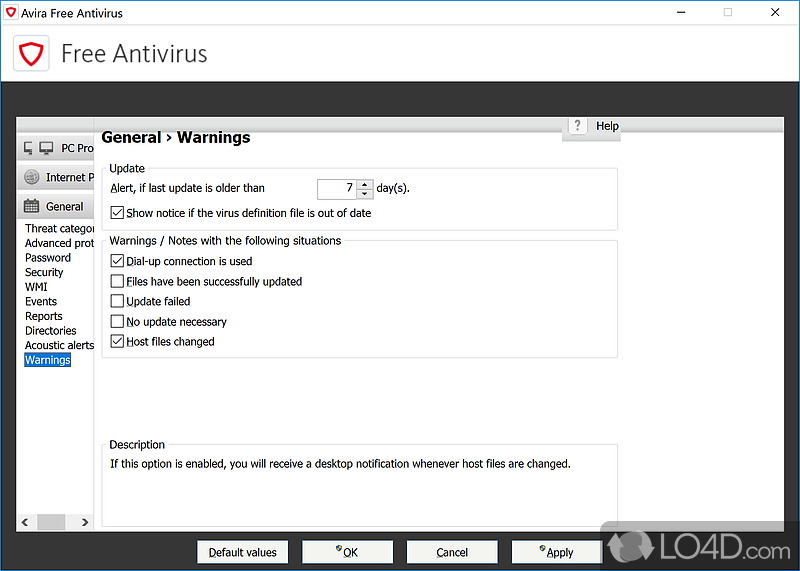Viewport: 800px width, 571px height.
Task: Click the Cancel button
Action: (x=452, y=552)
